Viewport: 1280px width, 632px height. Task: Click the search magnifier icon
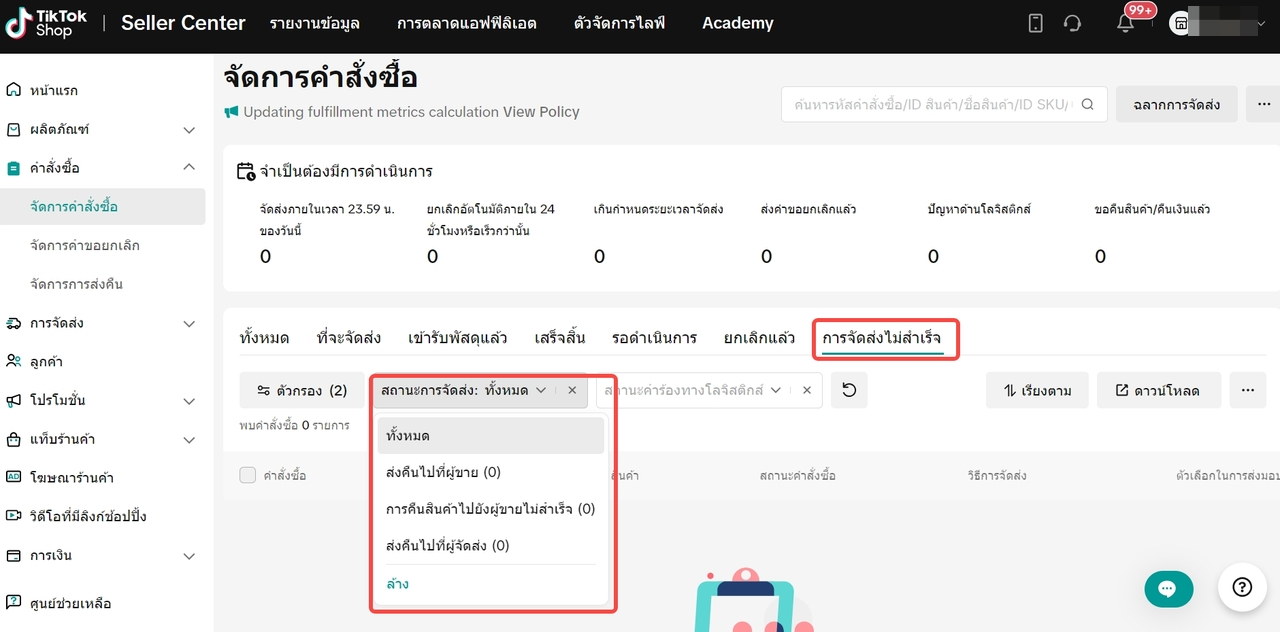(1088, 104)
